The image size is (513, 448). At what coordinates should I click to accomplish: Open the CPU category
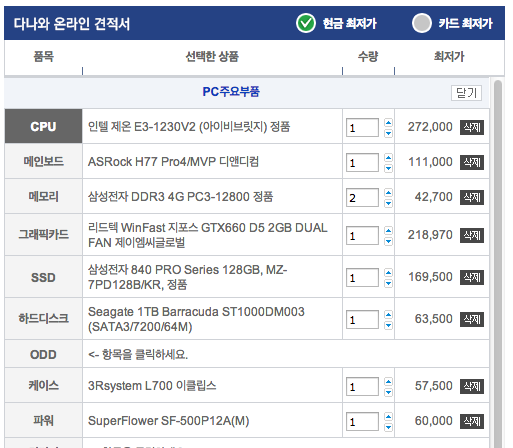[43, 126]
